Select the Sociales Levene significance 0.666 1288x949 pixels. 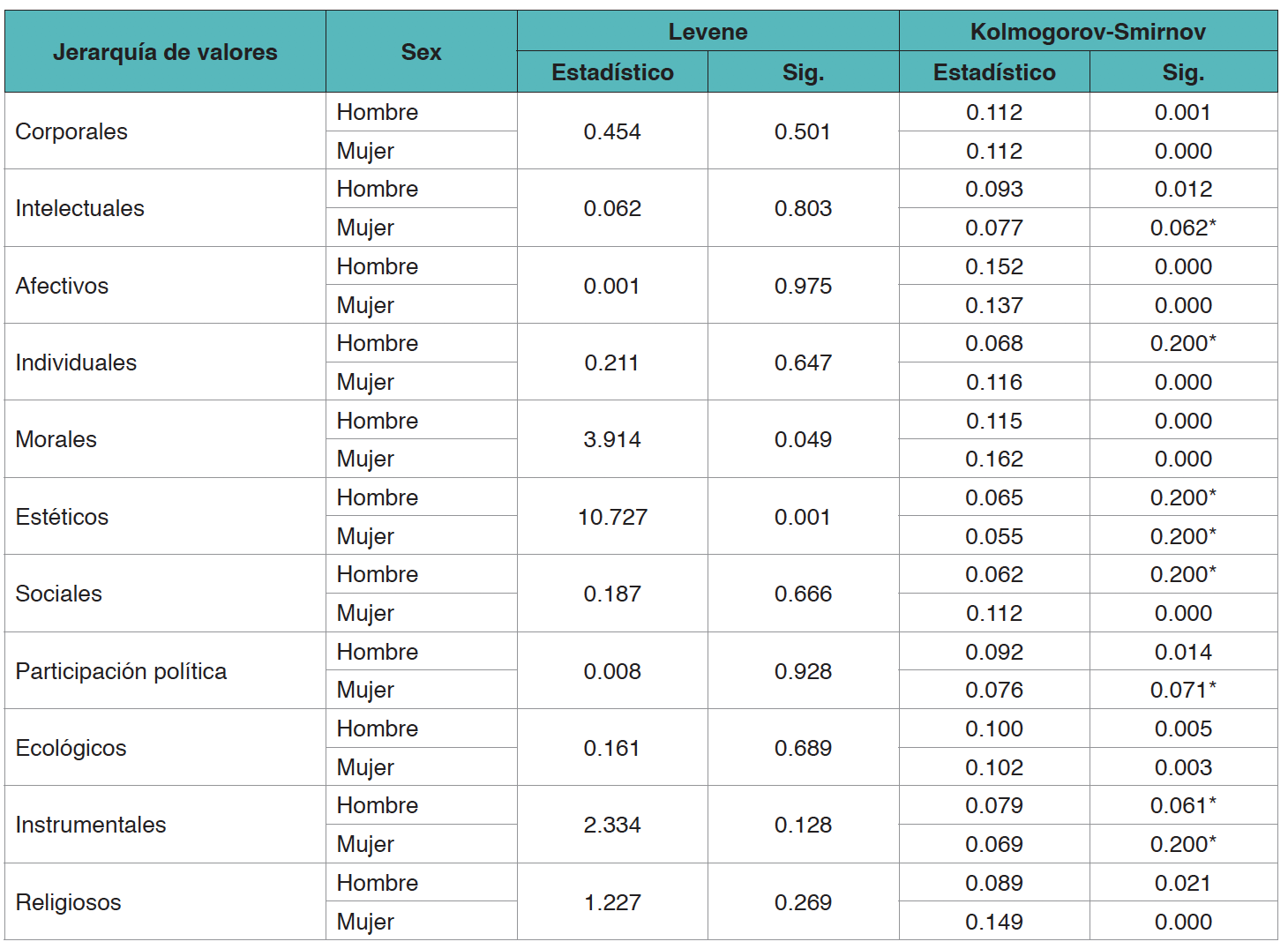(x=803, y=594)
